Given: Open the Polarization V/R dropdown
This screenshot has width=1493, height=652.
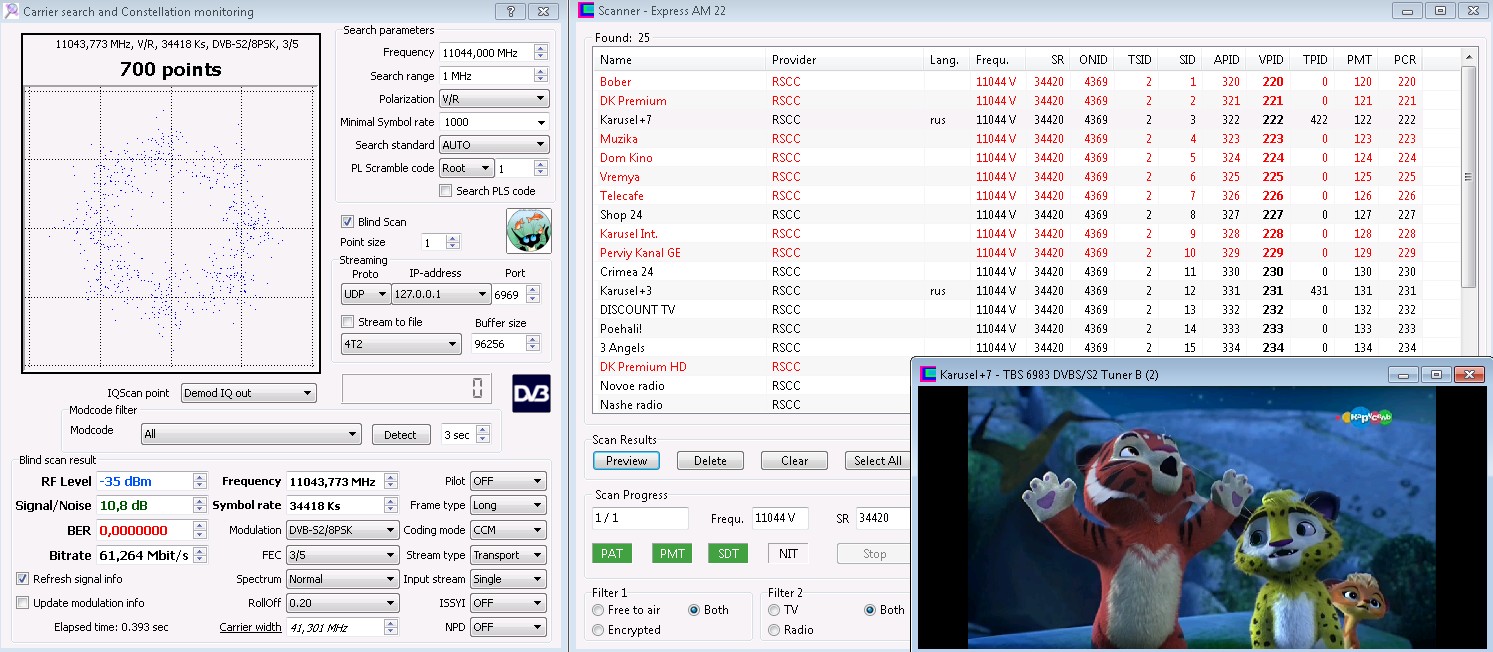Looking at the screenshot, I should coord(494,99).
